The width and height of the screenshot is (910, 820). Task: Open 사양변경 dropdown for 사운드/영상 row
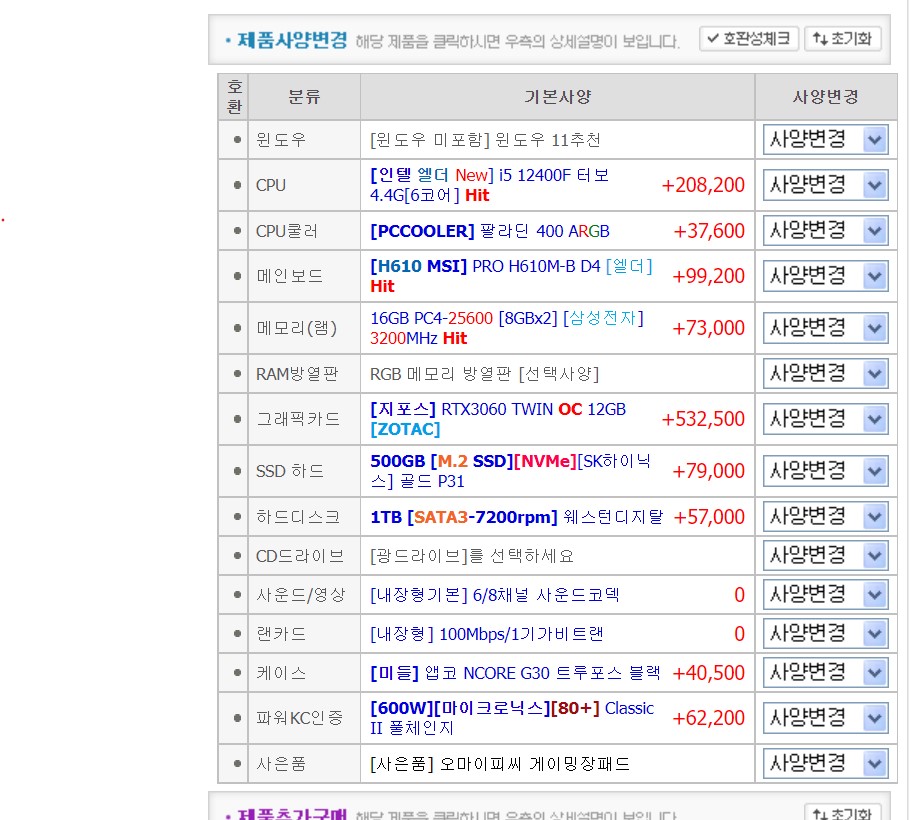point(825,595)
